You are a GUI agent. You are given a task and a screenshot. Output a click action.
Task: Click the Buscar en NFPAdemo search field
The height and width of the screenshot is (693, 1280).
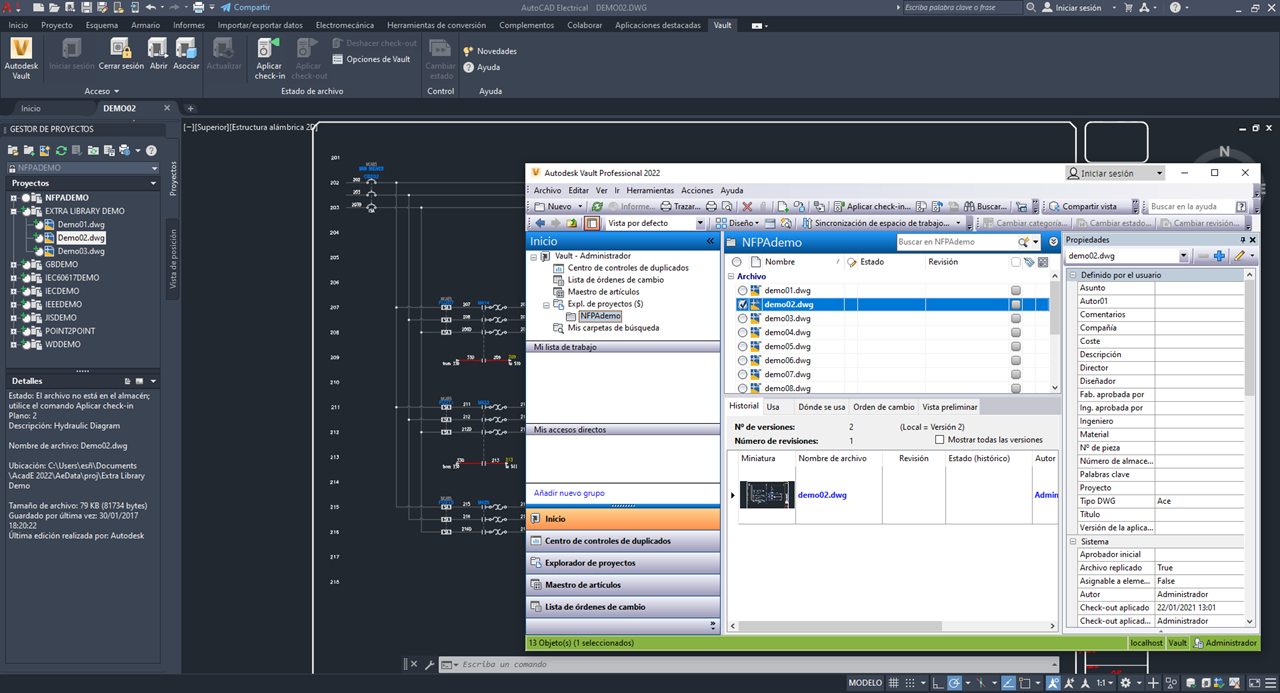point(955,242)
